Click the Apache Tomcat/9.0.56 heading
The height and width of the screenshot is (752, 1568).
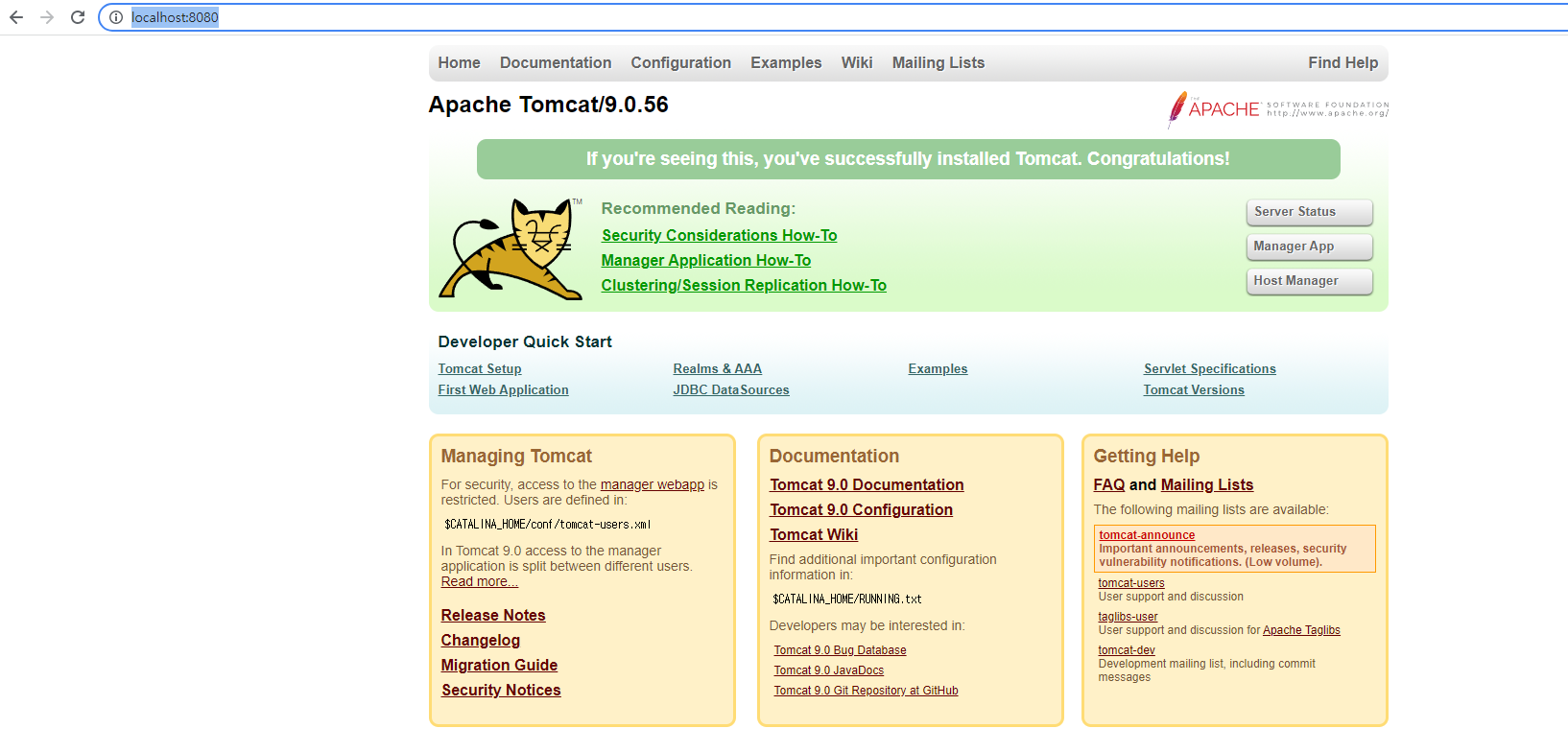(548, 105)
